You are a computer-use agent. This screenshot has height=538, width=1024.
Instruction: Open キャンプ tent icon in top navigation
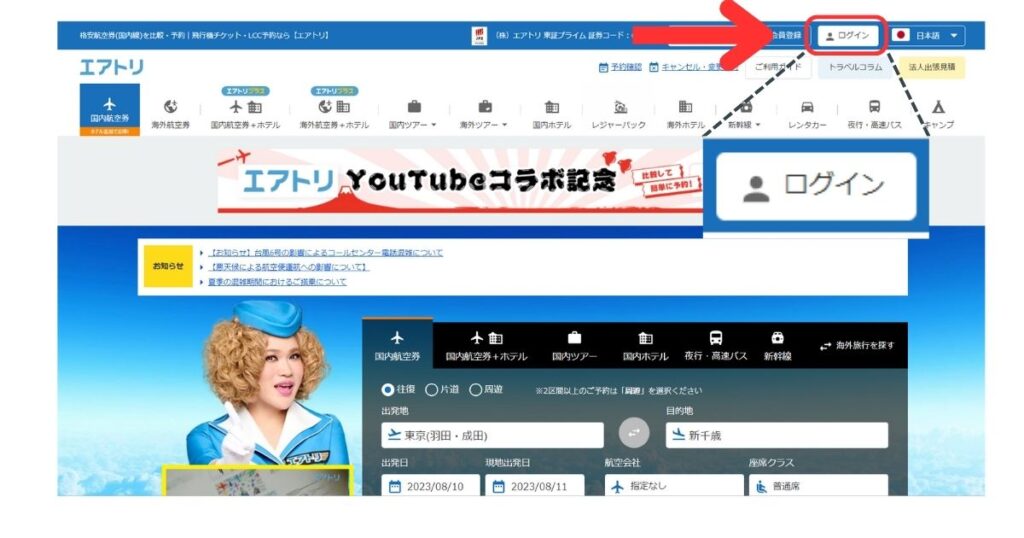pos(938,106)
